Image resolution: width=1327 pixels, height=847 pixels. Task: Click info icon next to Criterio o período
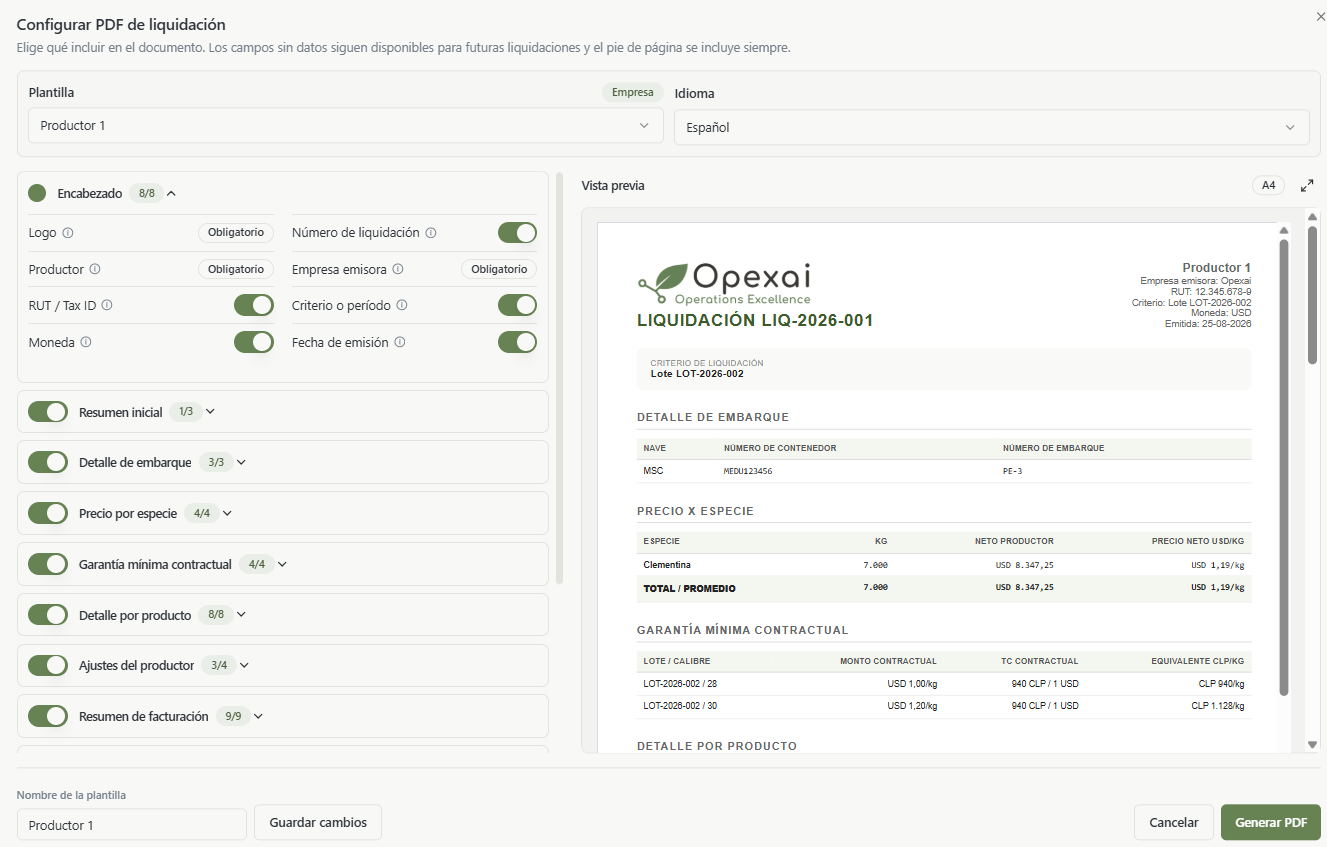tap(401, 306)
